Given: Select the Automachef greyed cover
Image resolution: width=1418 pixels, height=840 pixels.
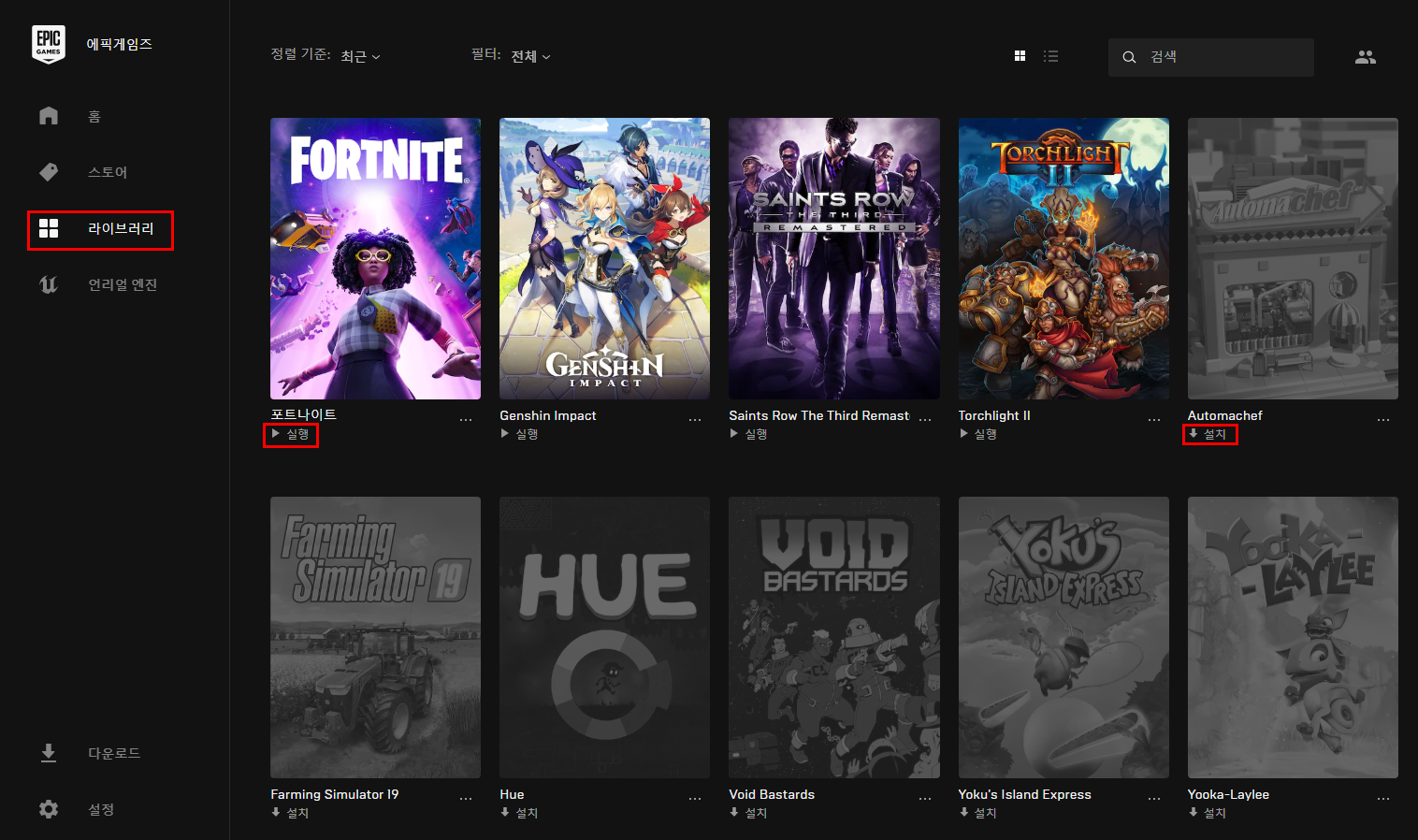Looking at the screenshot, I should tap(1293, 258).
